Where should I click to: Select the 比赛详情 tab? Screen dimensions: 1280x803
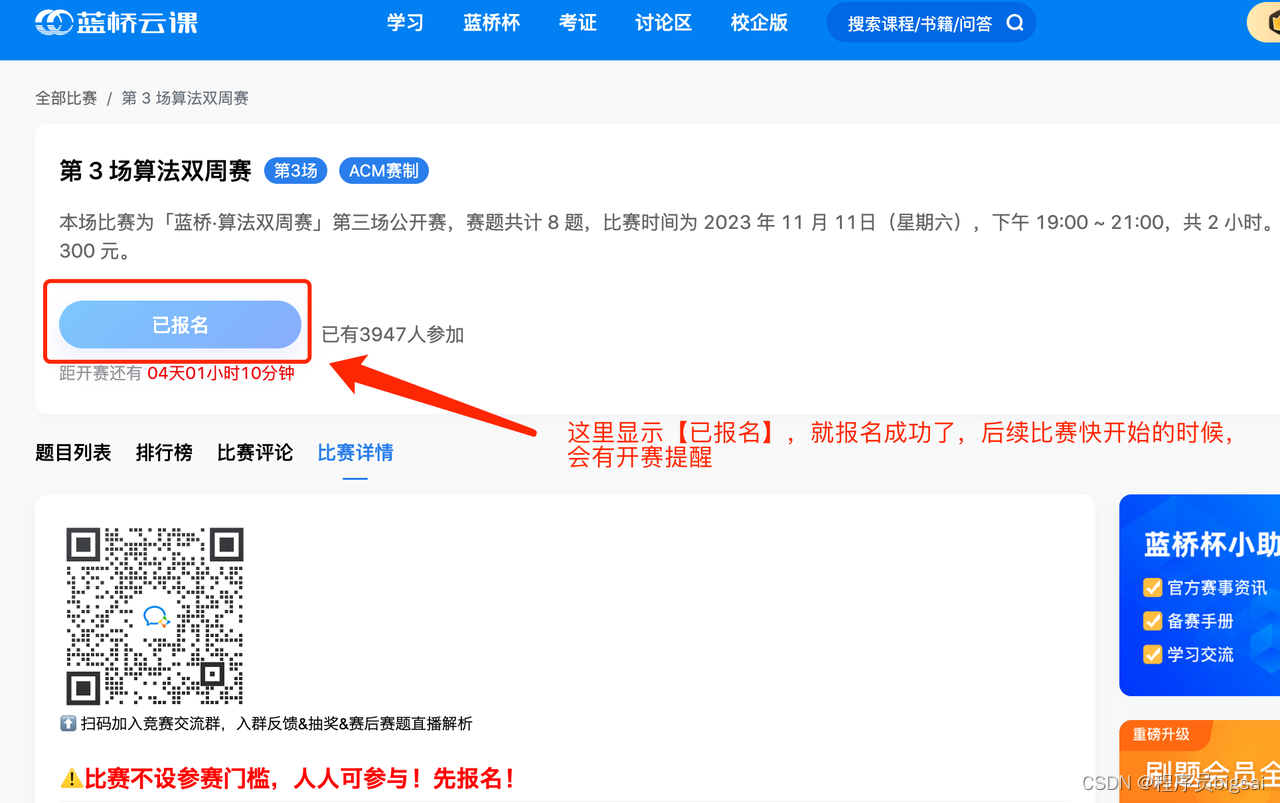pos(355,452)
